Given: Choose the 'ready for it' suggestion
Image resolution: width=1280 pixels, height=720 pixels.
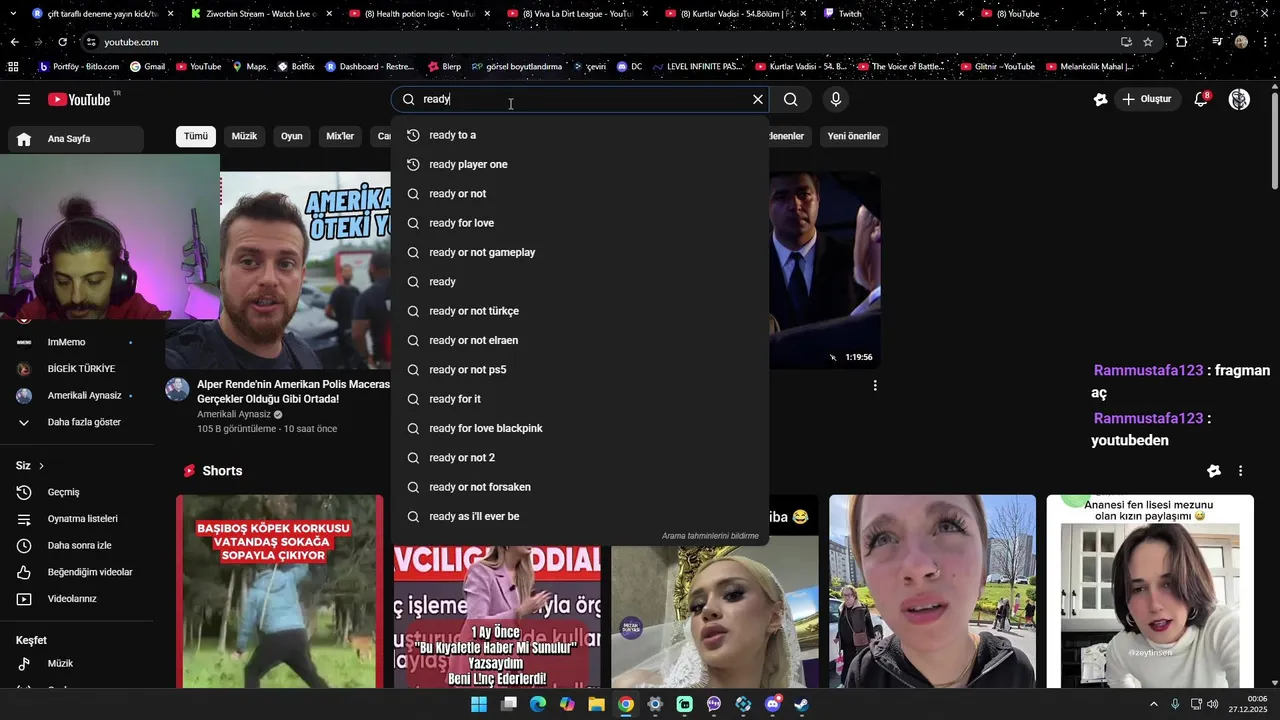Looking at the screenshot, I should click(x=580, y=399).
